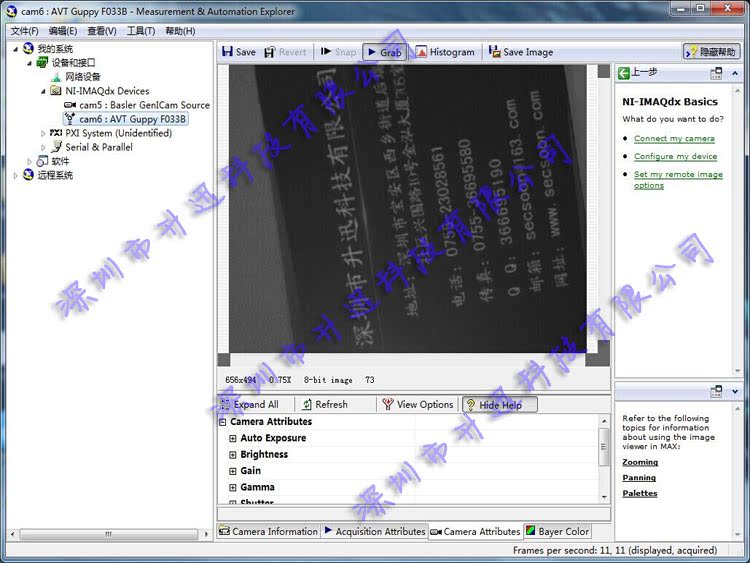The image size is (750, 563).
Task: Click the Hide Help button
Action: pos(499,405)
